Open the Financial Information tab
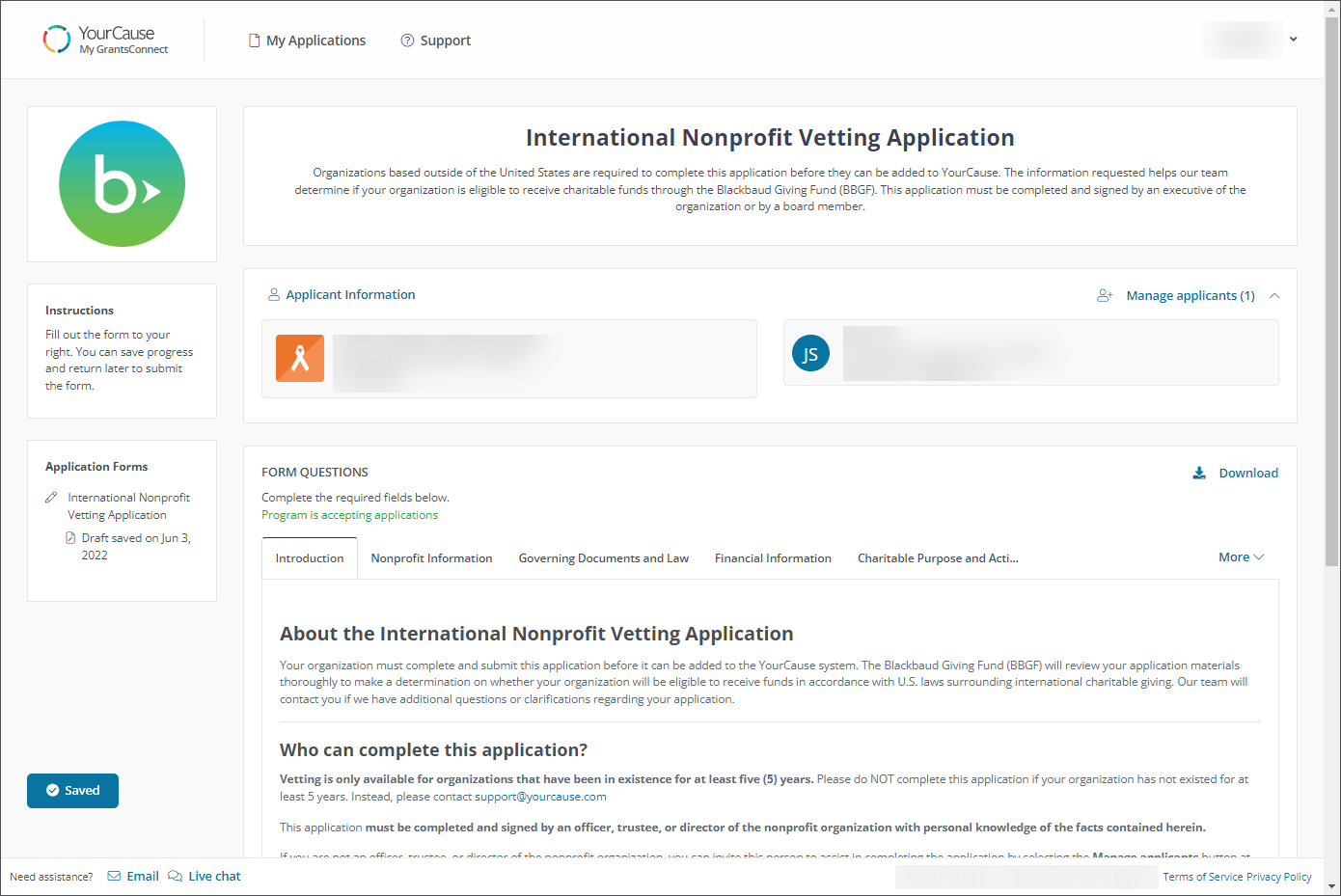The image size is (1341, 896). [773, 558]
